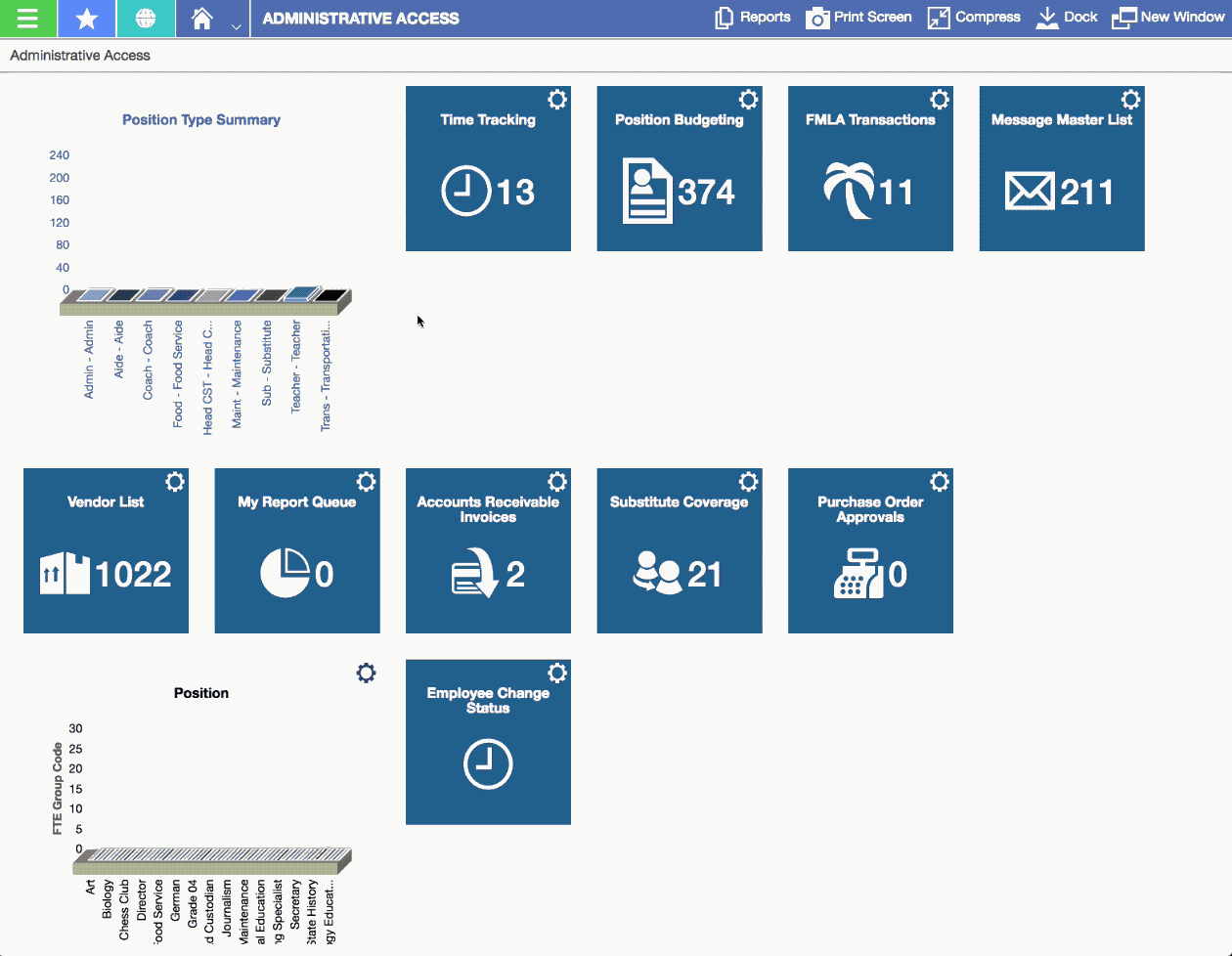Open gear on Accounts Receivable Invoices tile

557,482
